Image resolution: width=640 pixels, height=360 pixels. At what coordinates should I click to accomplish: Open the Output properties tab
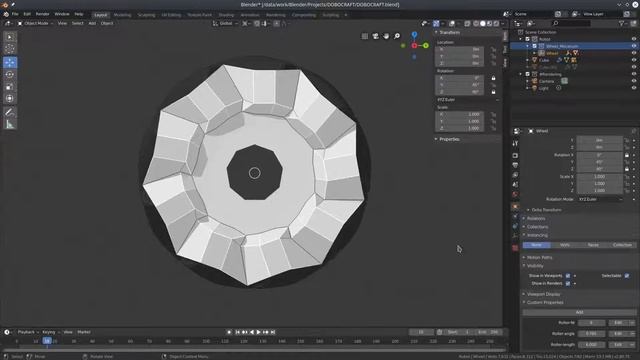point(515,165)
